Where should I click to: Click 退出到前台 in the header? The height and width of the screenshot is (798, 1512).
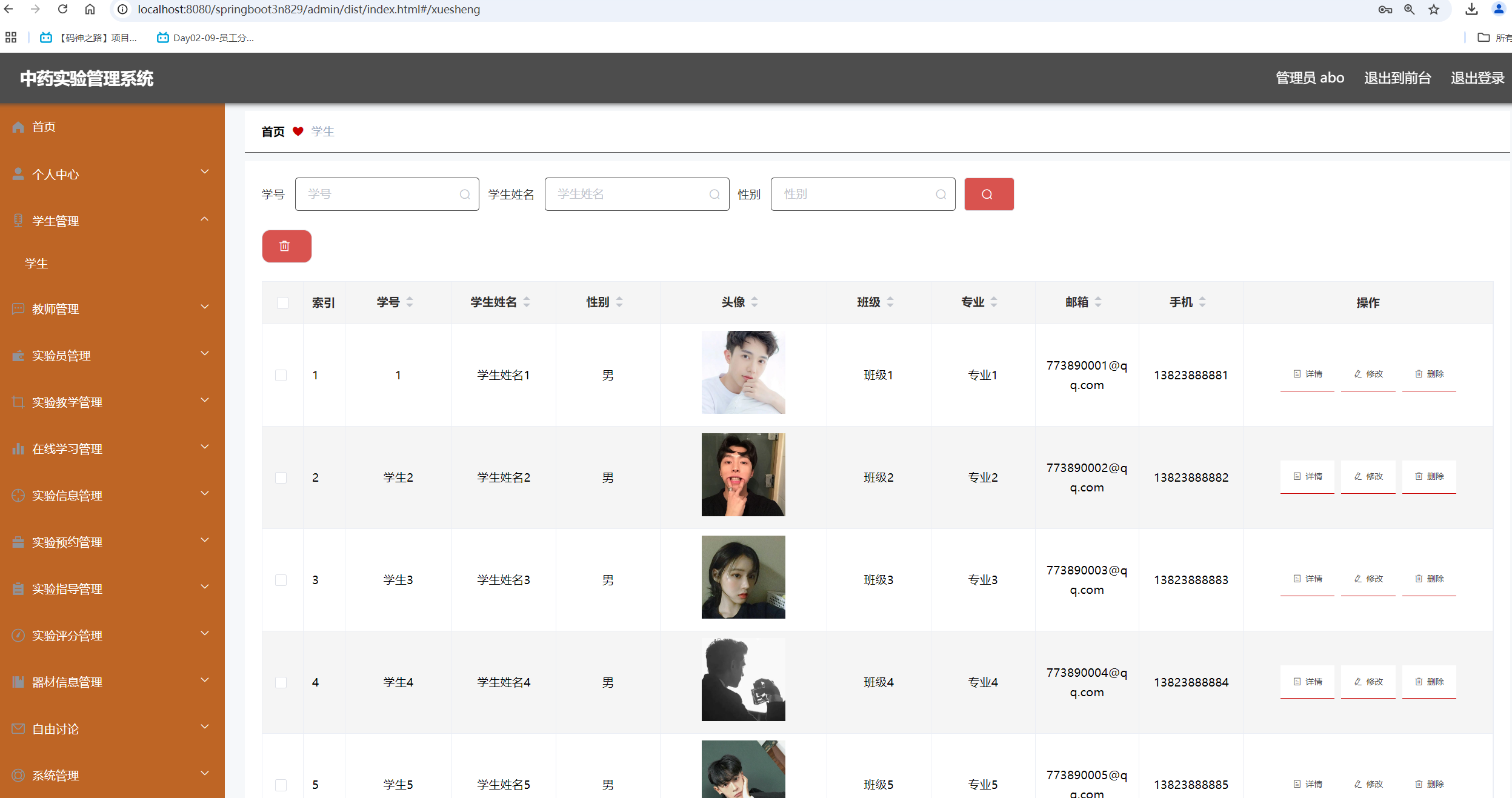(x=1397, y=78)
